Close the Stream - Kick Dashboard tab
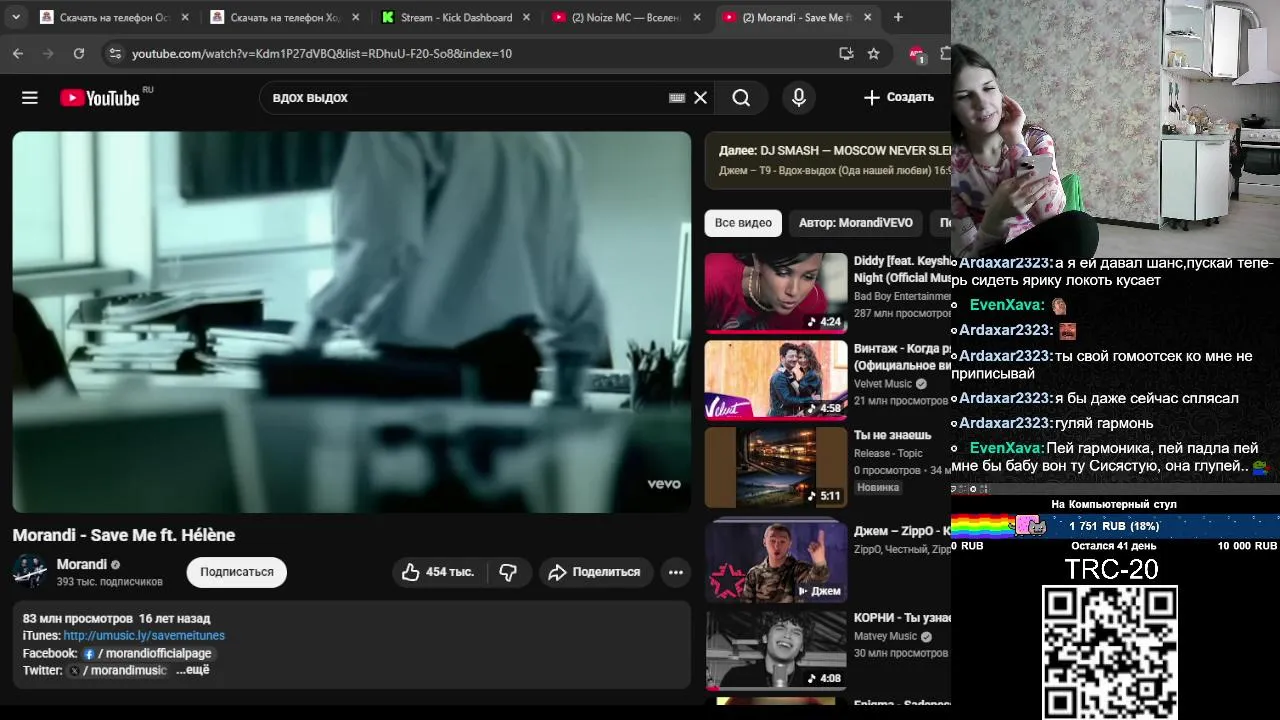The width and height of the screenshot is (1280, 720). point(526,17)
